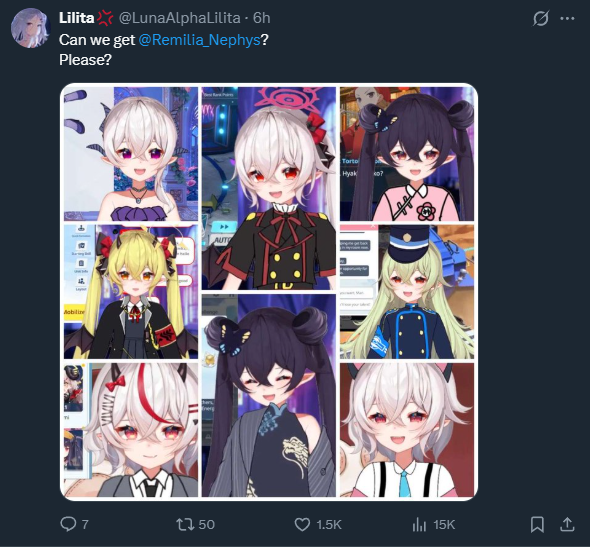Open the 6h timestamp link
590x547 pixels.
tap(262, 18)
